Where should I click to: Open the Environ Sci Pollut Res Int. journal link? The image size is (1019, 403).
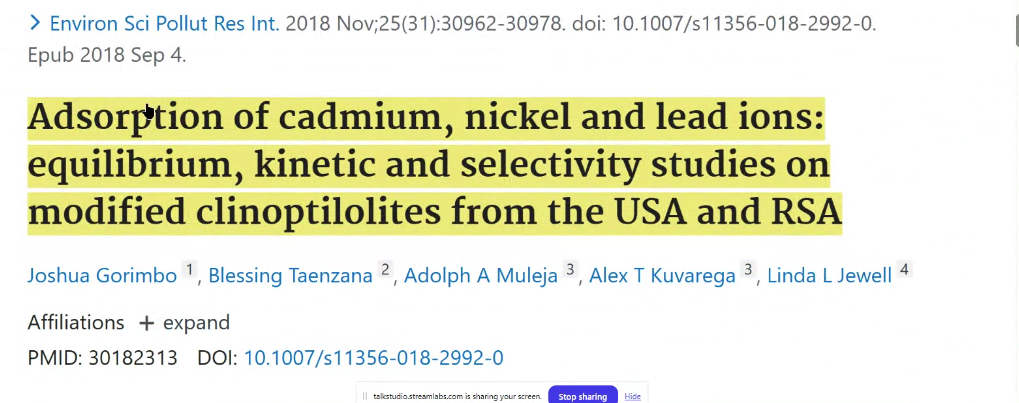point(164,25)
